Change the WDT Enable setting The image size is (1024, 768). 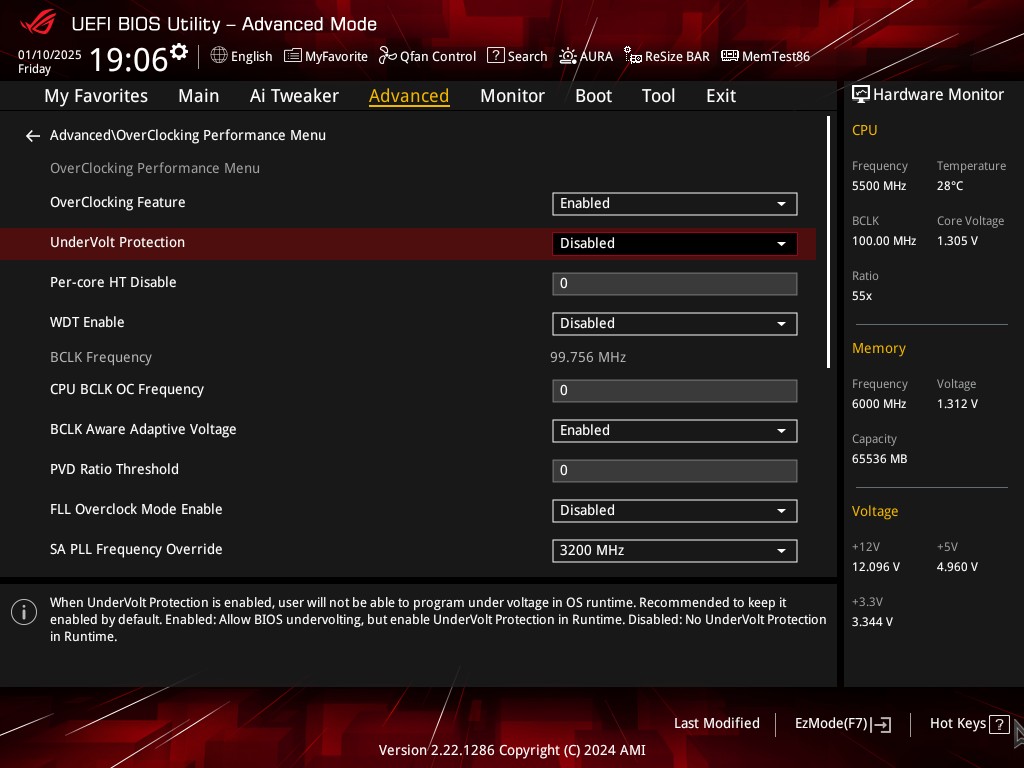pyautogui.click(x=674, y=323)
